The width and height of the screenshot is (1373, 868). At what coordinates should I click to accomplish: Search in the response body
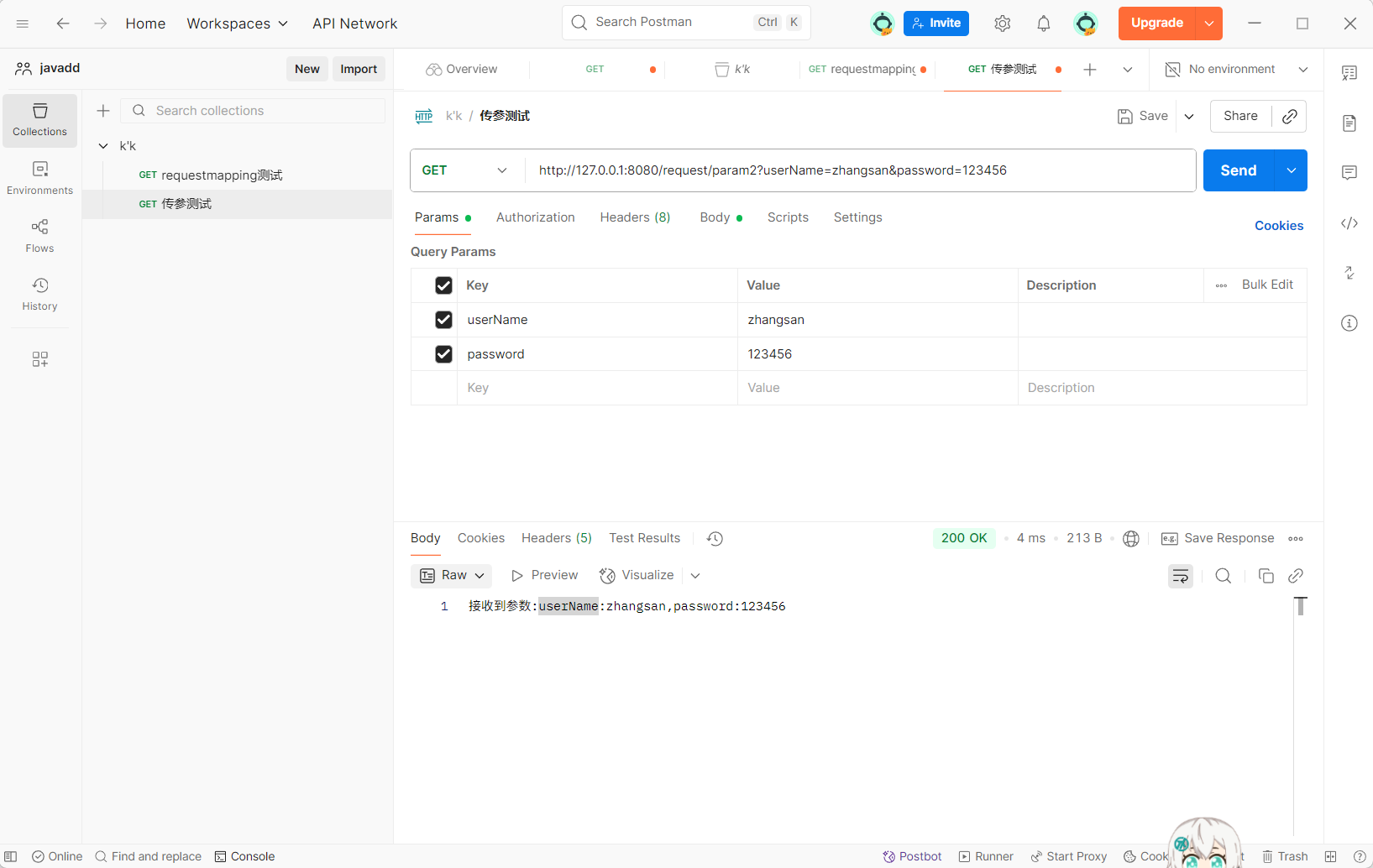(x=1224, y=576)
